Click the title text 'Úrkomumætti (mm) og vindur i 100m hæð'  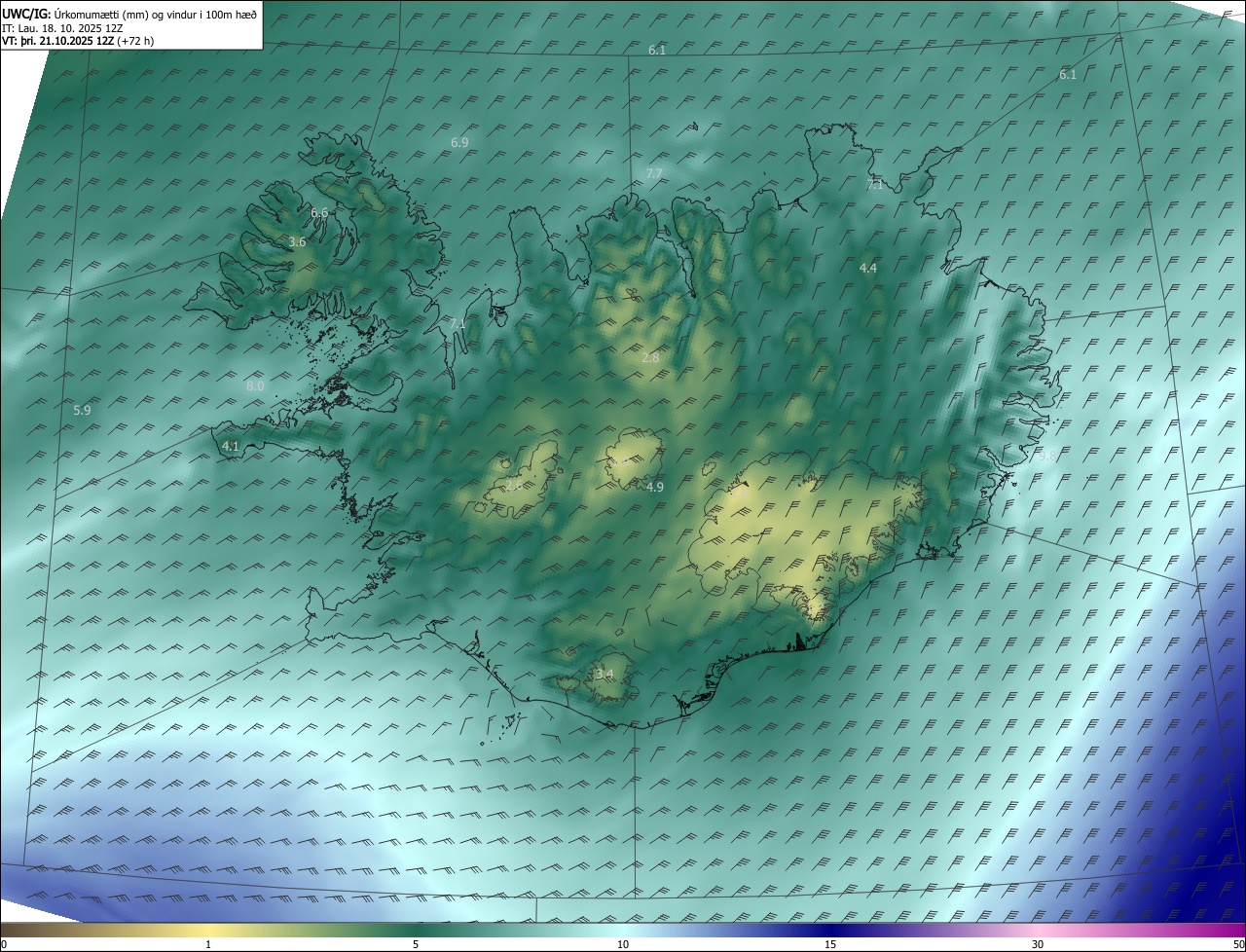coord(156,14)
